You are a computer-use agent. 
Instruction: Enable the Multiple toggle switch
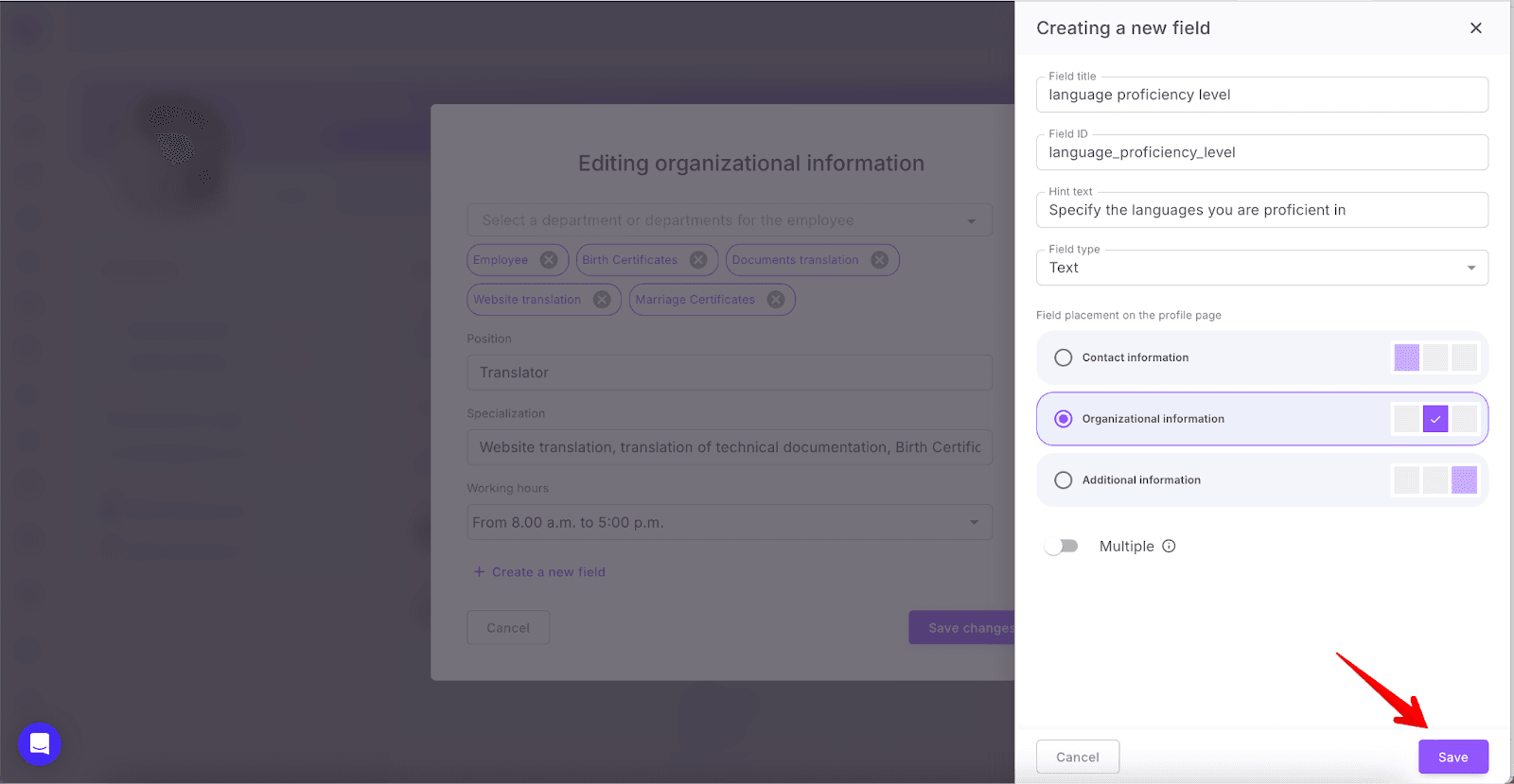pyautogui.click(x=1062, y=547)
